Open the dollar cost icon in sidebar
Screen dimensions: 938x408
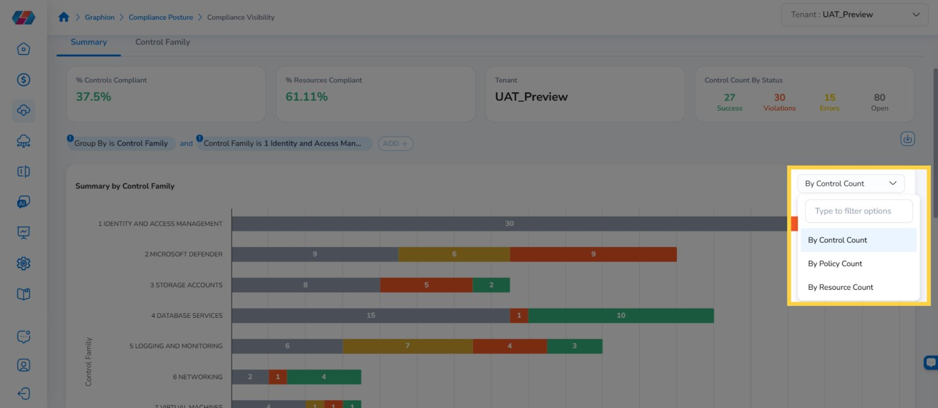click(23, 80)
